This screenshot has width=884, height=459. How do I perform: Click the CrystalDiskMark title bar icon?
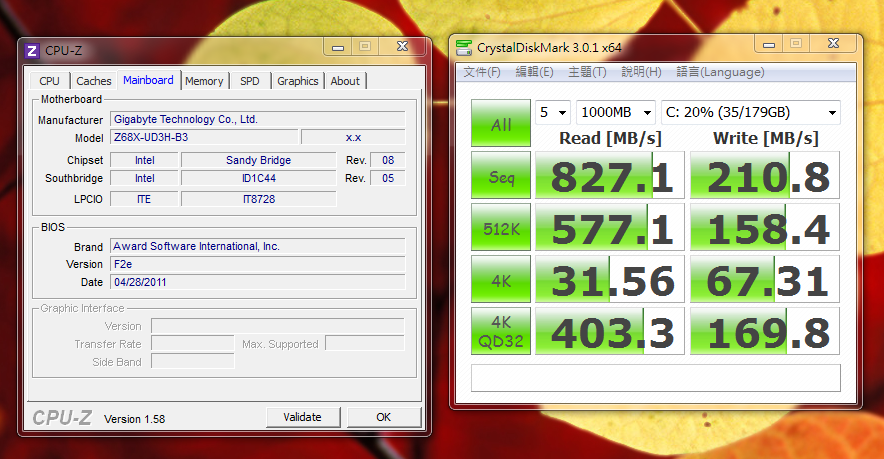pyautogui.click(x=463, y=48)
